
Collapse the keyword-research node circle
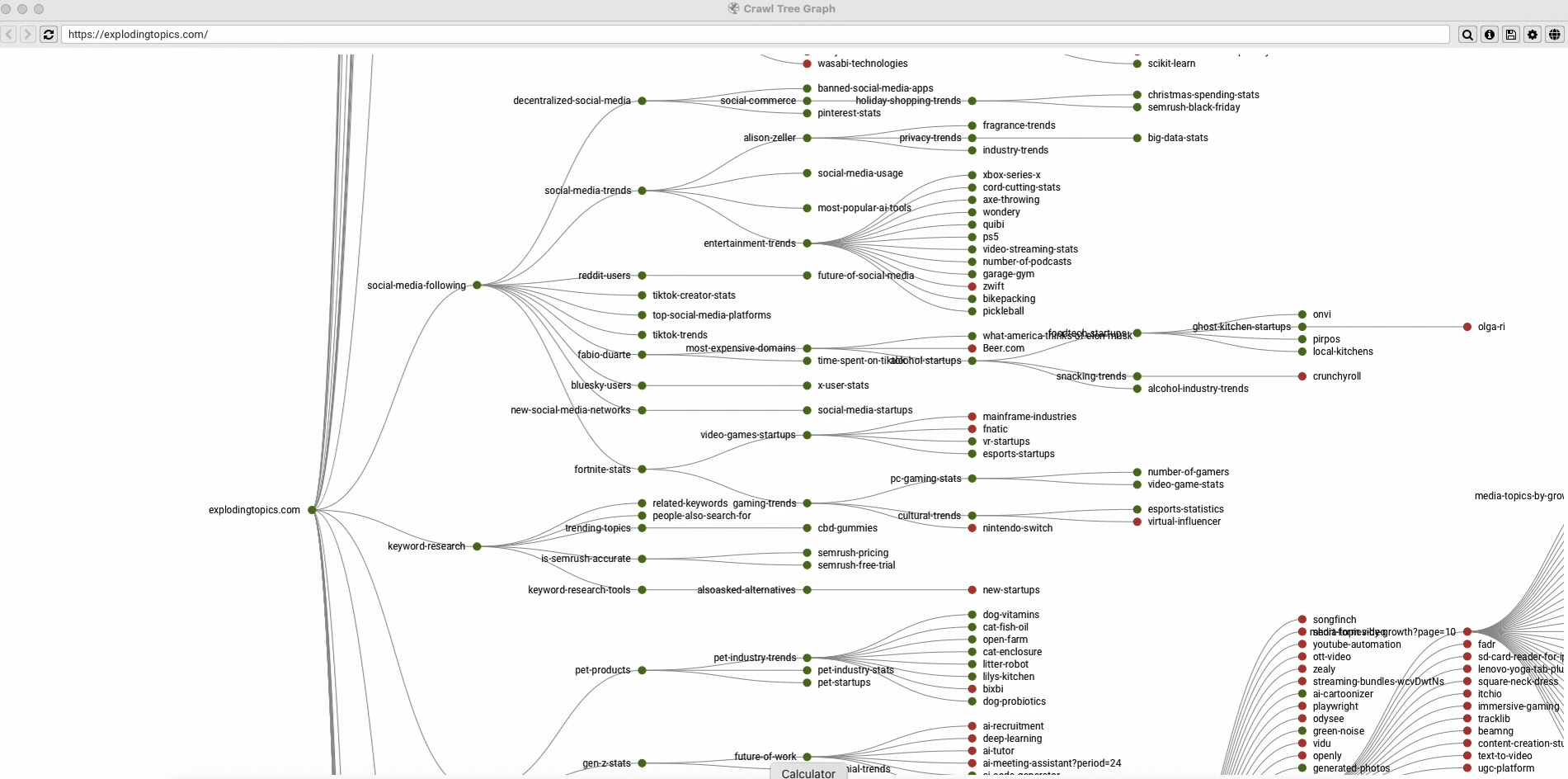coord(477,546)
